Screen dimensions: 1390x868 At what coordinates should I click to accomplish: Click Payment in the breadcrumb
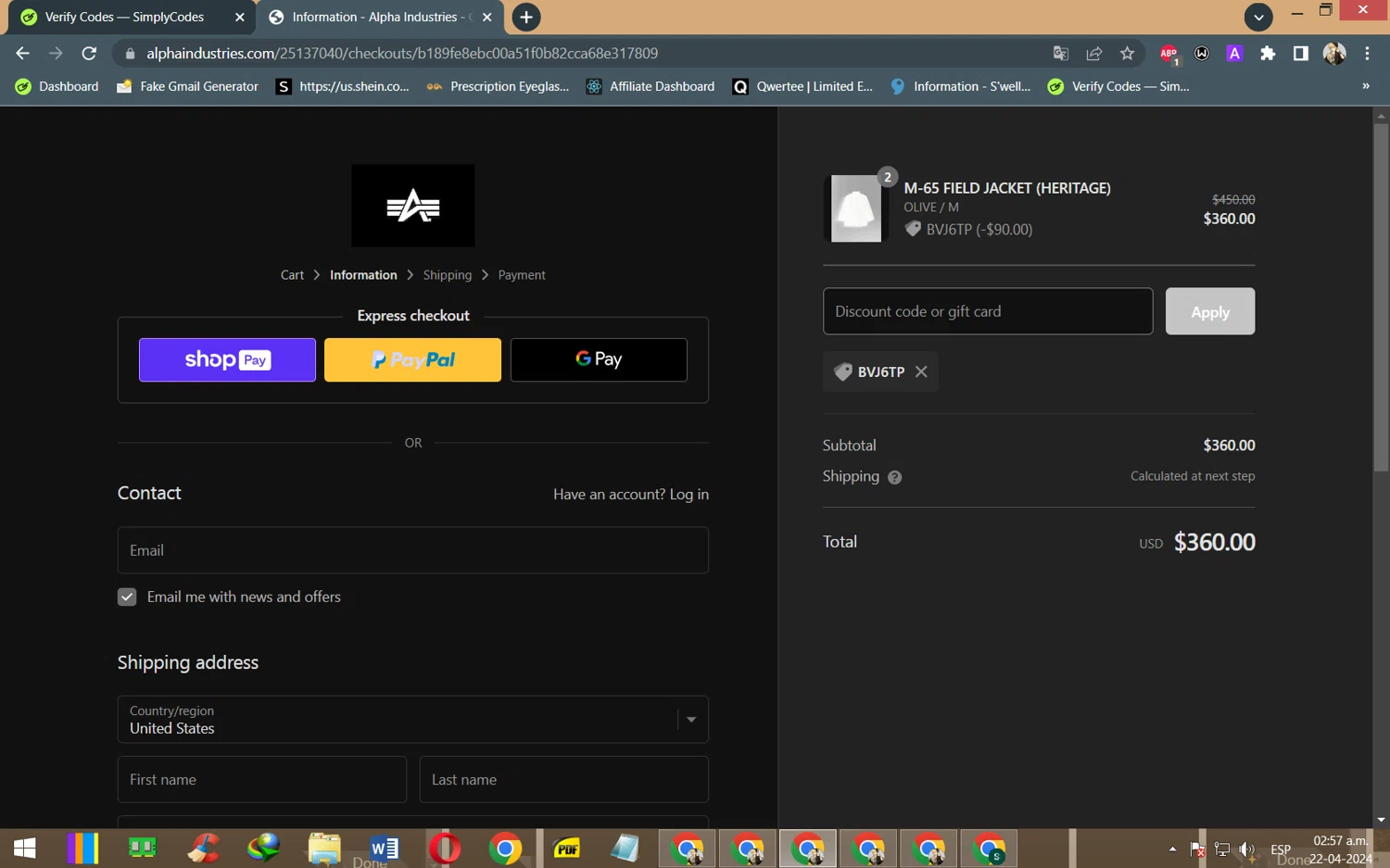click(x=522, y=275)
